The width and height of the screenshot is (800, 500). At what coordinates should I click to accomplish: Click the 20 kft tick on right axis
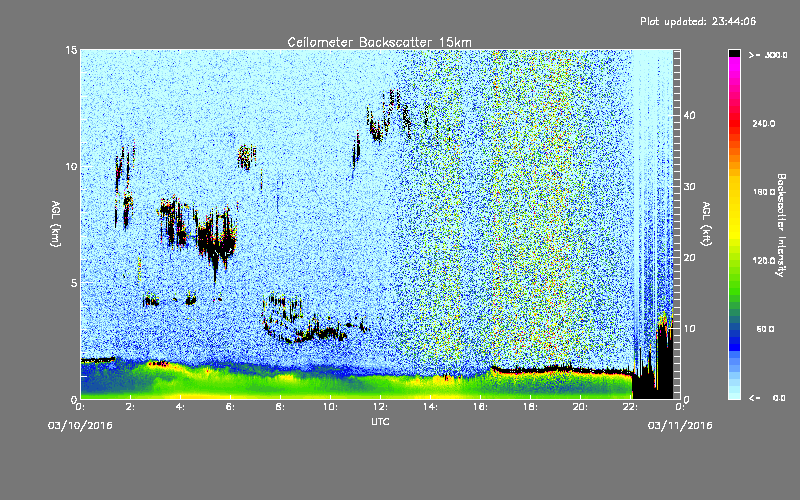(689, 258)
